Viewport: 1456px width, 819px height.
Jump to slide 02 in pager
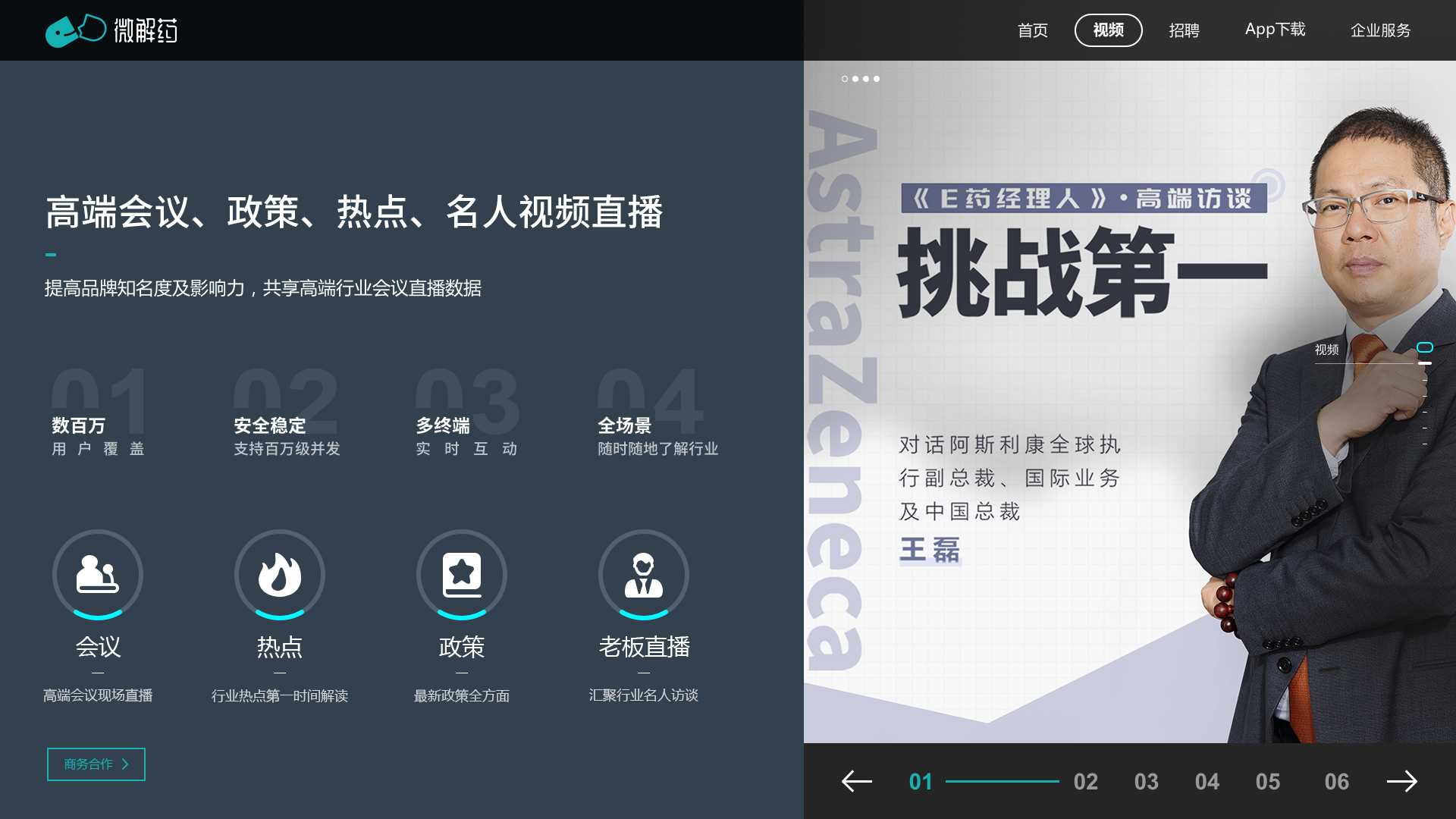(1085, 782)
